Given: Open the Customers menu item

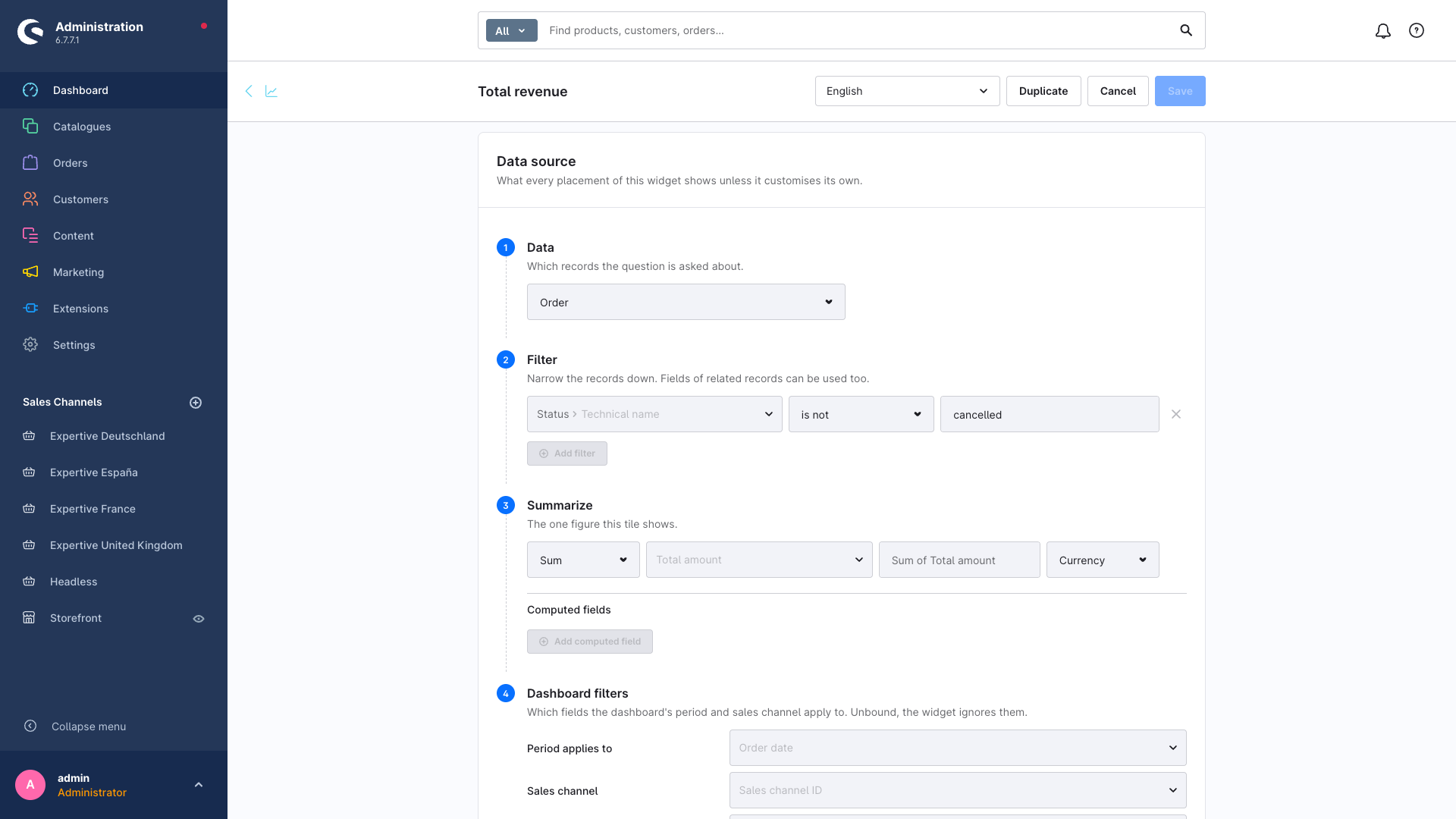Looking at the screenshot, I should coord(114,199).
